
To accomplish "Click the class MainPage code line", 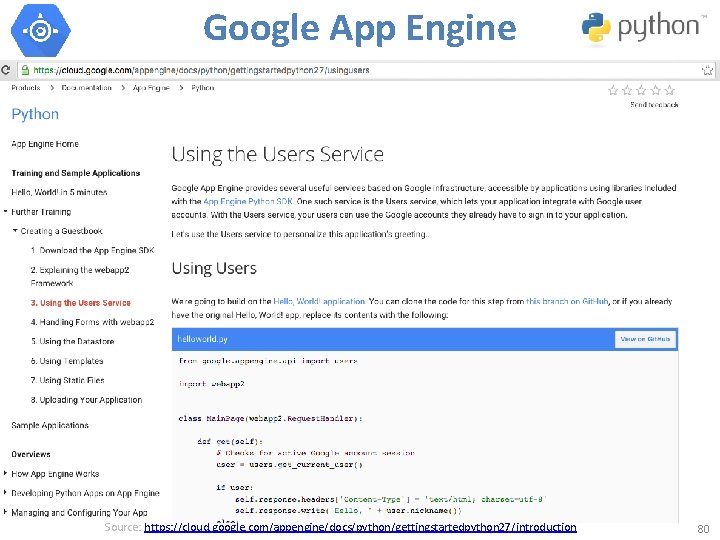I will (x=270, y=418).
